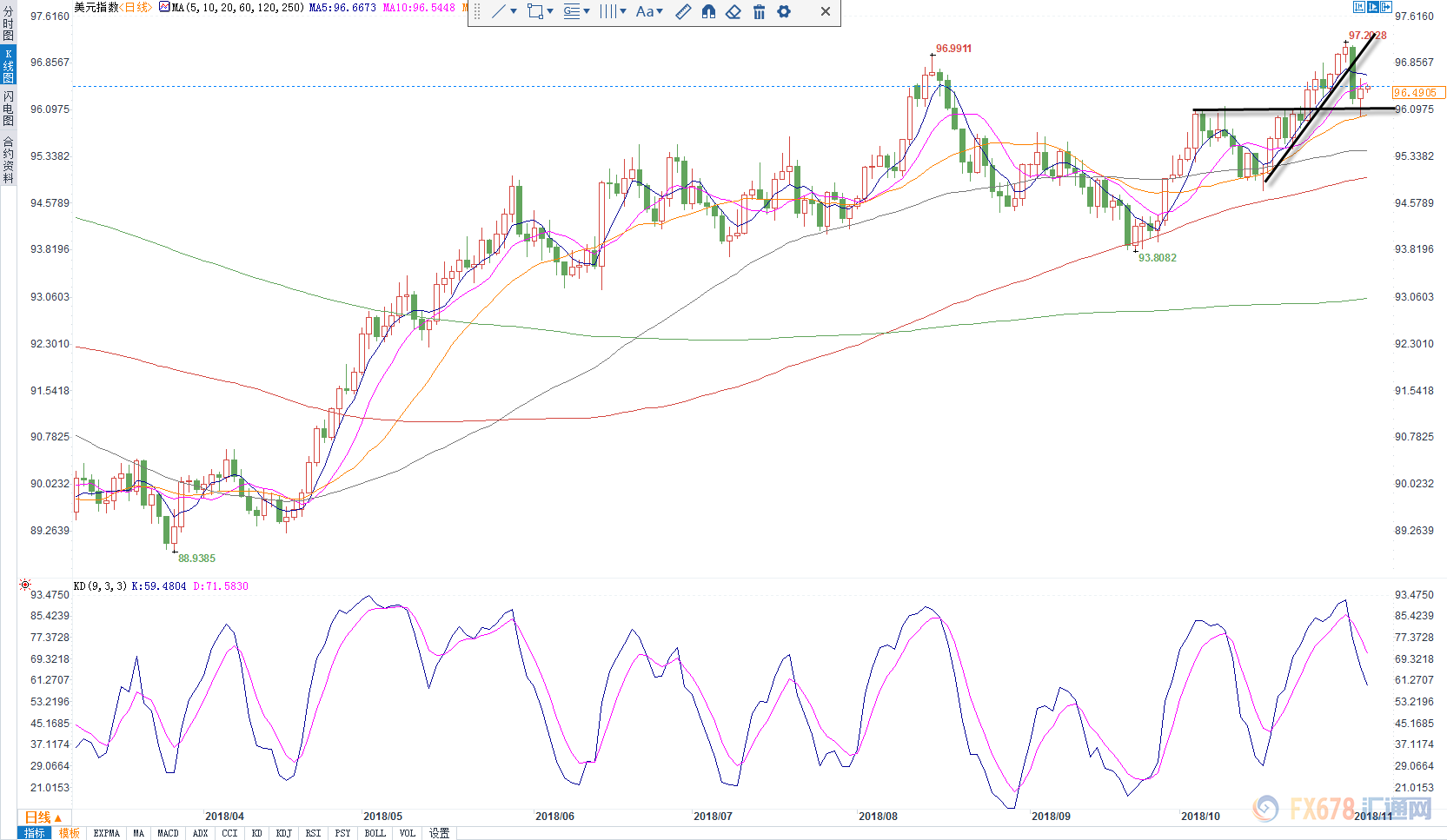Click the MA10:96.5448 value label
Image resolution: width=1447 pixels, height=840 pixels.
coord(419,7)
